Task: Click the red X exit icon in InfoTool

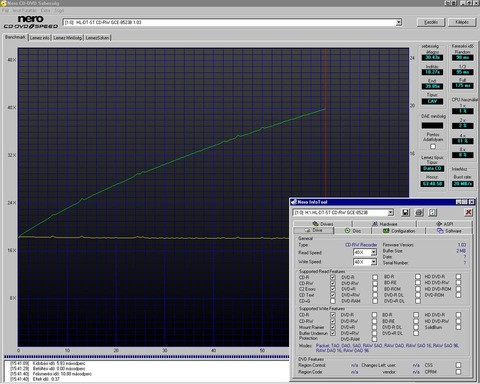Action: point(468,212)
